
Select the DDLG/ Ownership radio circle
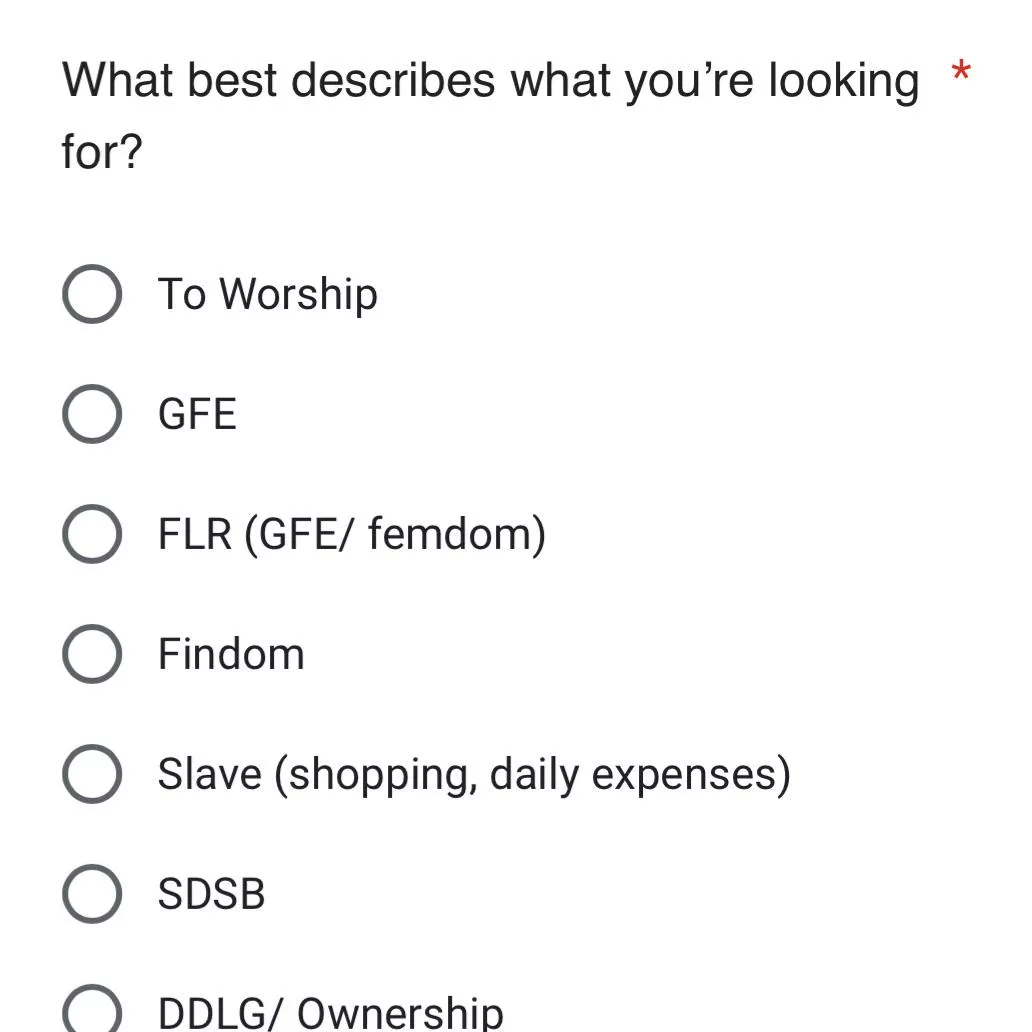point(92,1012)
